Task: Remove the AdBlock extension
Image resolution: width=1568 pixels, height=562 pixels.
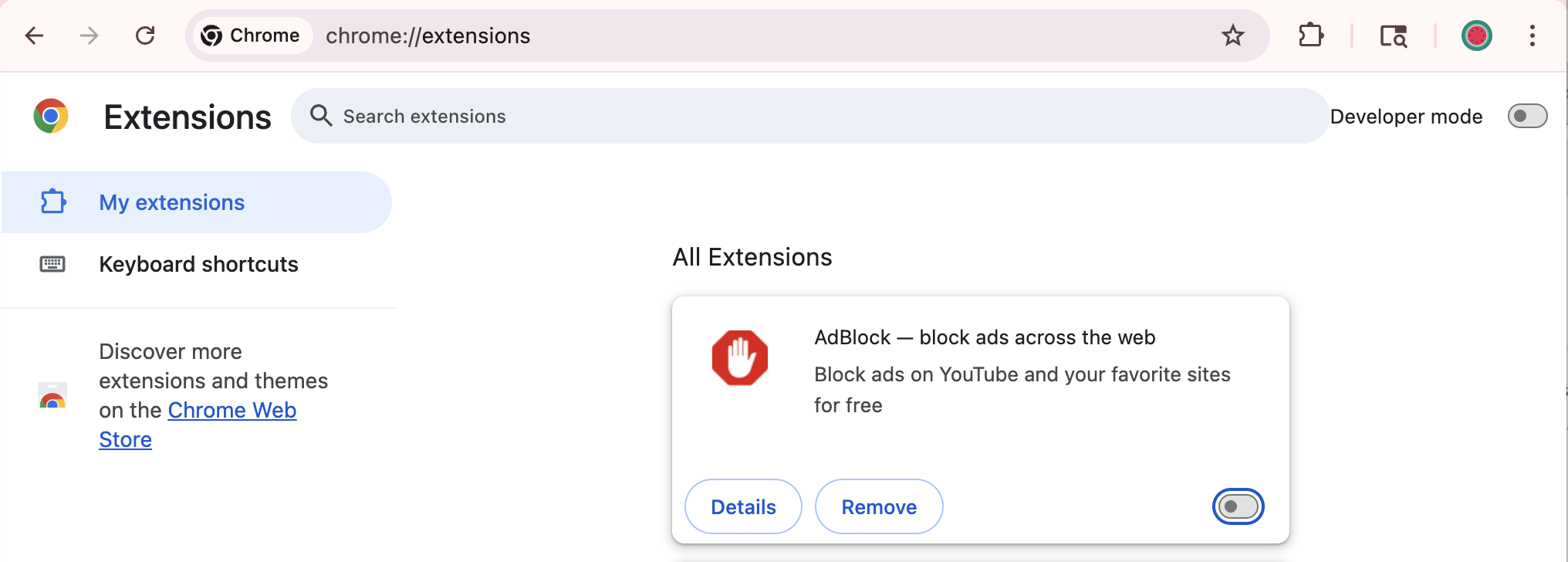Action: tap(879, 507)
